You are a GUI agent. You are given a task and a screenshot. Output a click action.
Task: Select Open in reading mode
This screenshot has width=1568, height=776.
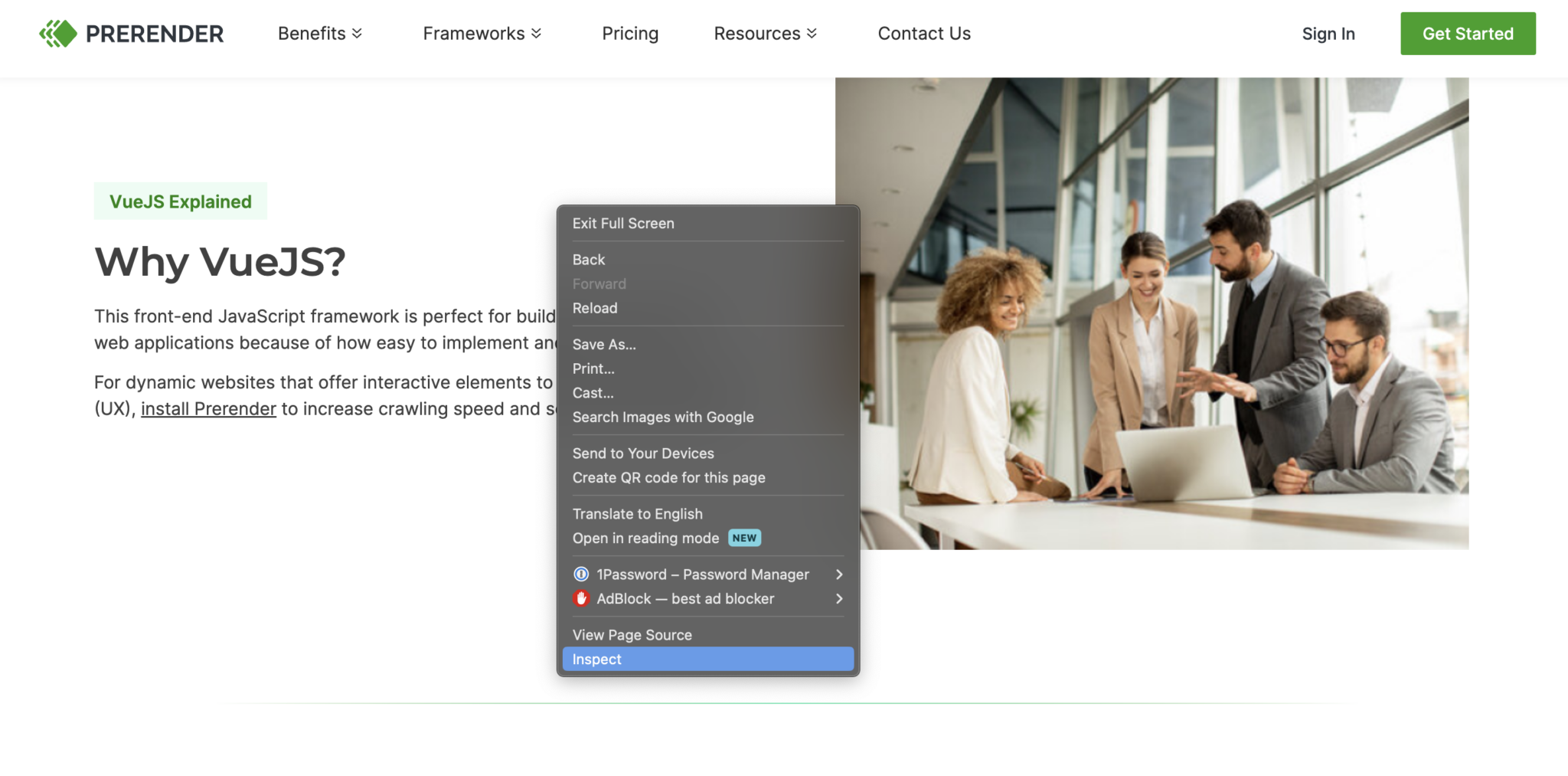point(645,539)
